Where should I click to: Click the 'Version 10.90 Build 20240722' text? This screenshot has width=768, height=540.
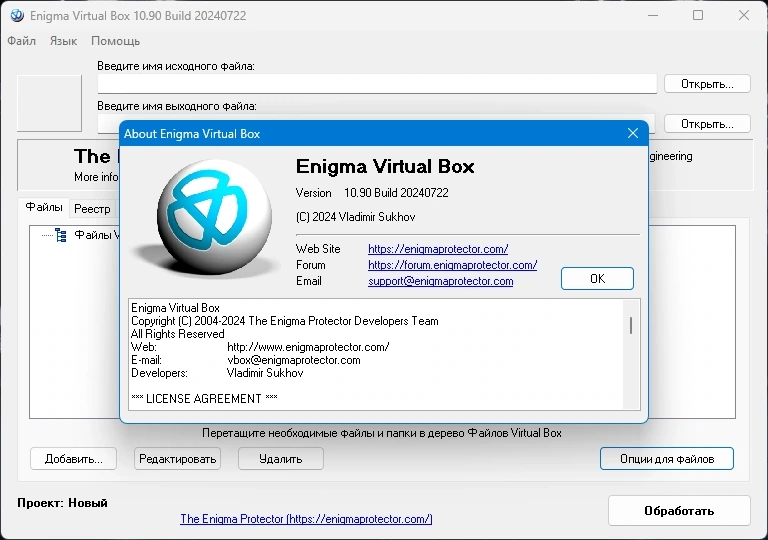pyautogui.click(x=372, y=193)
